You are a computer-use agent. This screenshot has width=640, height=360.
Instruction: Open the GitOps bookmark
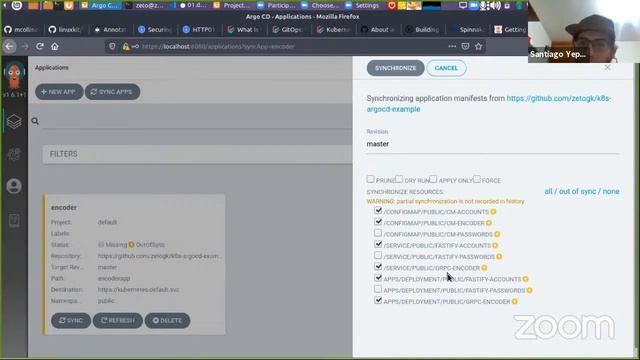coord(288,29)
